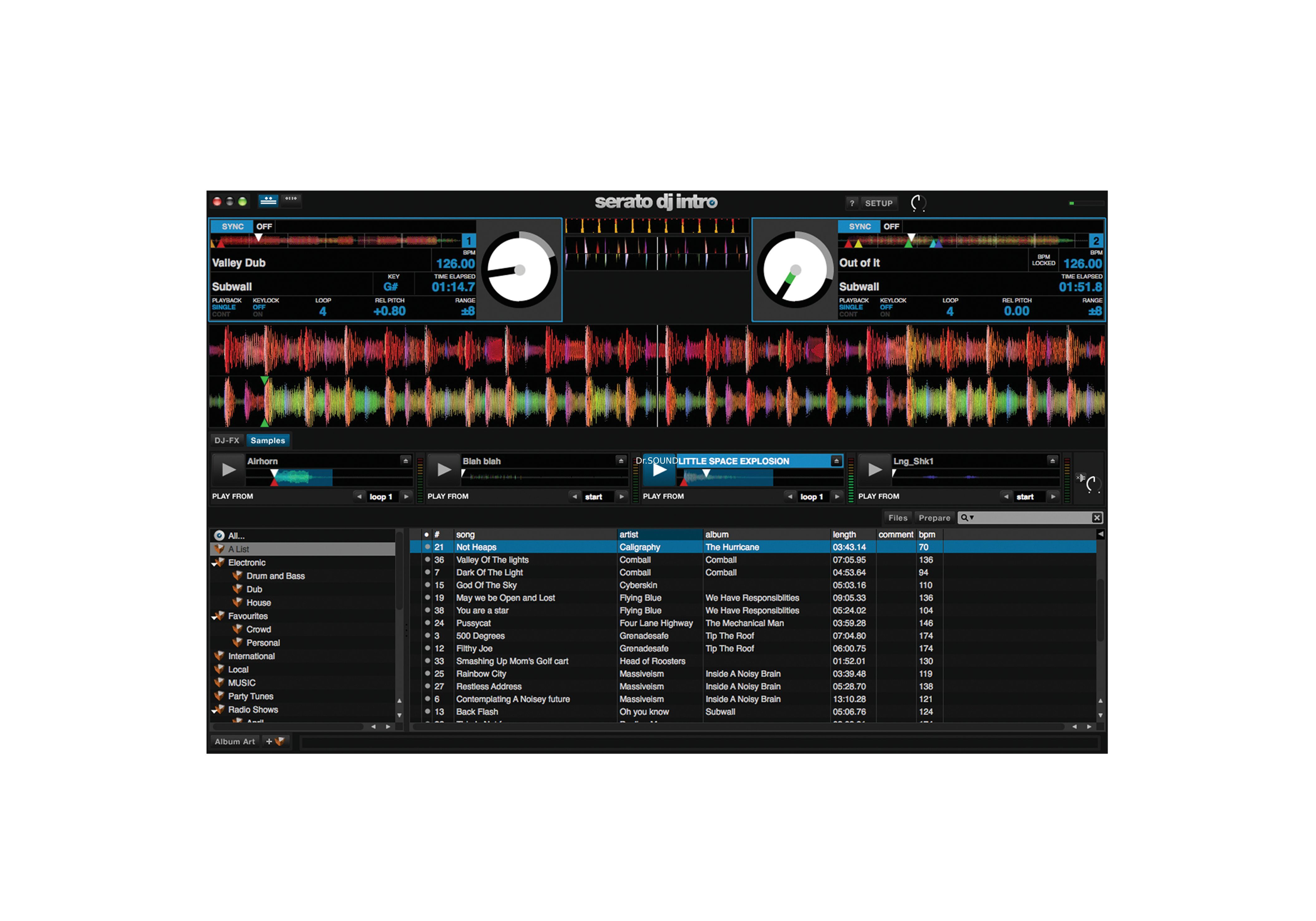Open the All... library icon
1316x921 pixels.
tap(219, 535)
